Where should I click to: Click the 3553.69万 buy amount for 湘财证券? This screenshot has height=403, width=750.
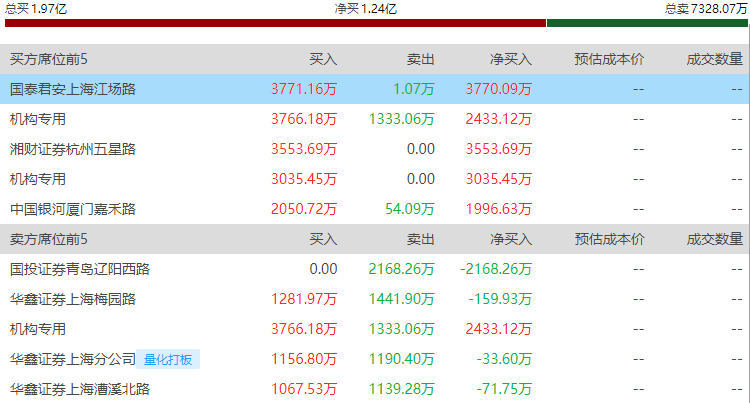tap(304, 149)
